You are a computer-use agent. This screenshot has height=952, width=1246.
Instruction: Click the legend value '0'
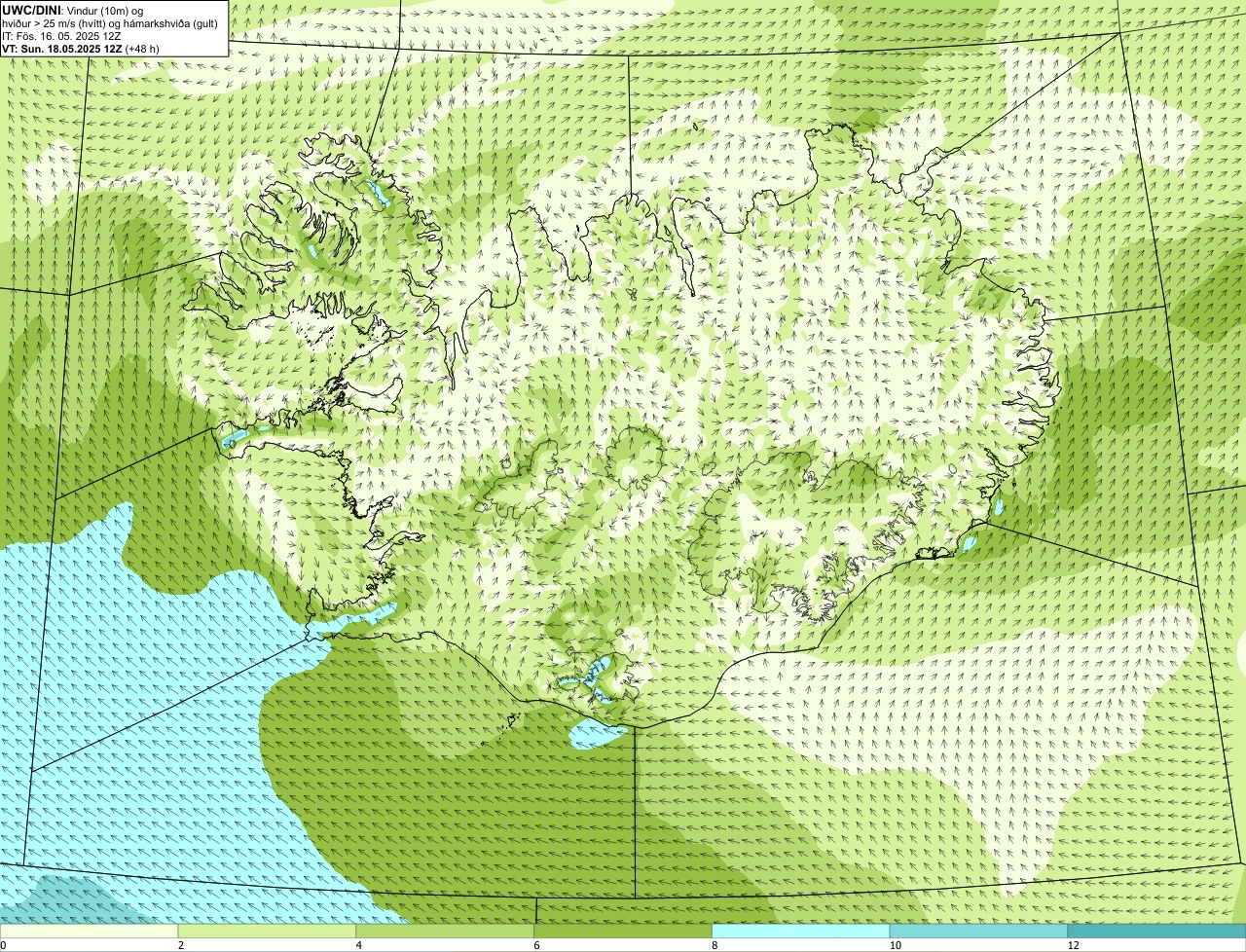click(x=3, y=945)
